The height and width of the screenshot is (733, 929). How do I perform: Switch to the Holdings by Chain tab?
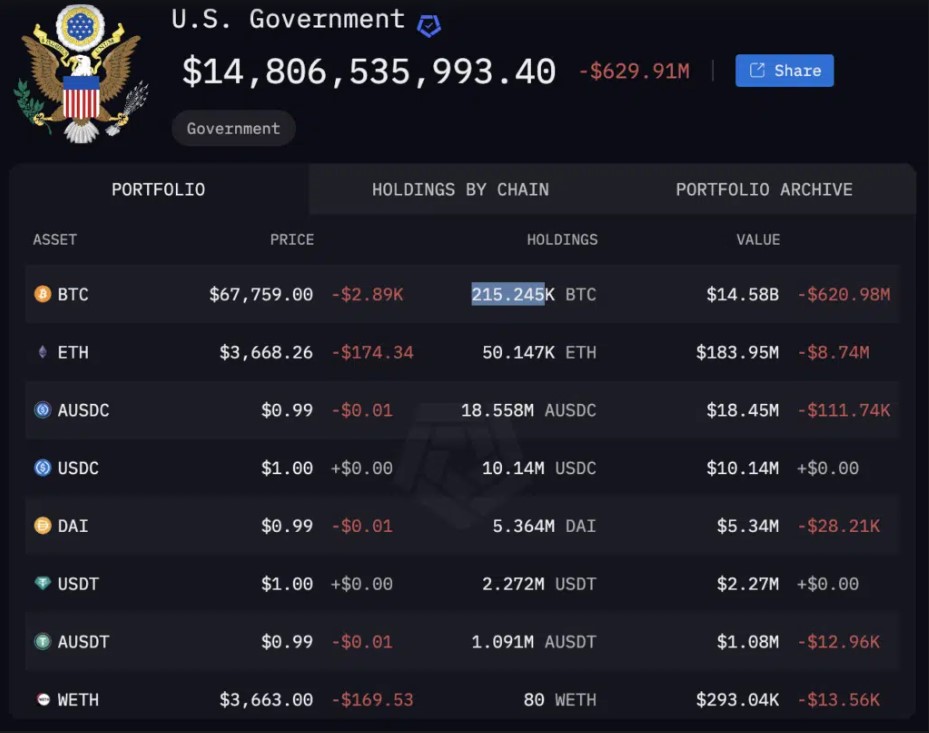click(460, 189)
